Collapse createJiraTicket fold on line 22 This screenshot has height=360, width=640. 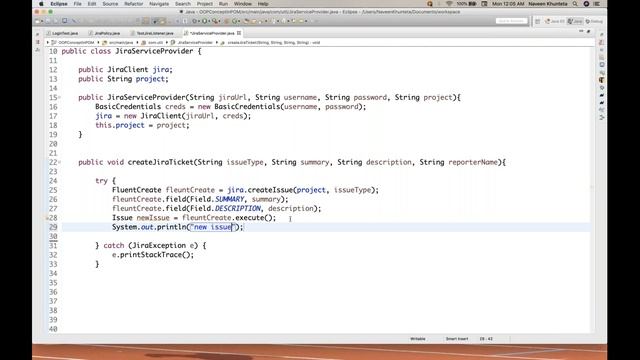[x=60, y=162]
